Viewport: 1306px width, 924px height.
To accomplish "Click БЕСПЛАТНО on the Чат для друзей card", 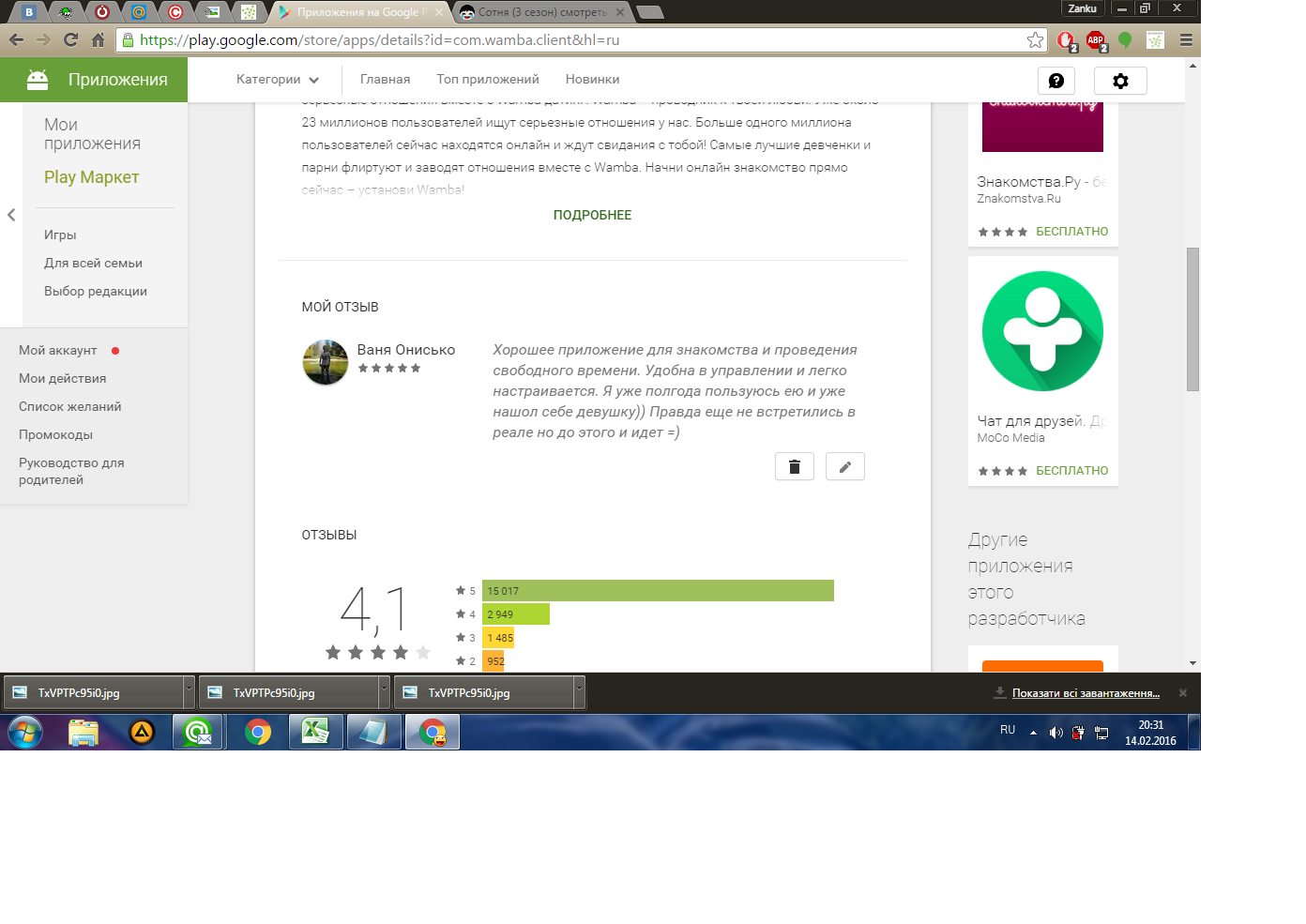I will 1072,471.
